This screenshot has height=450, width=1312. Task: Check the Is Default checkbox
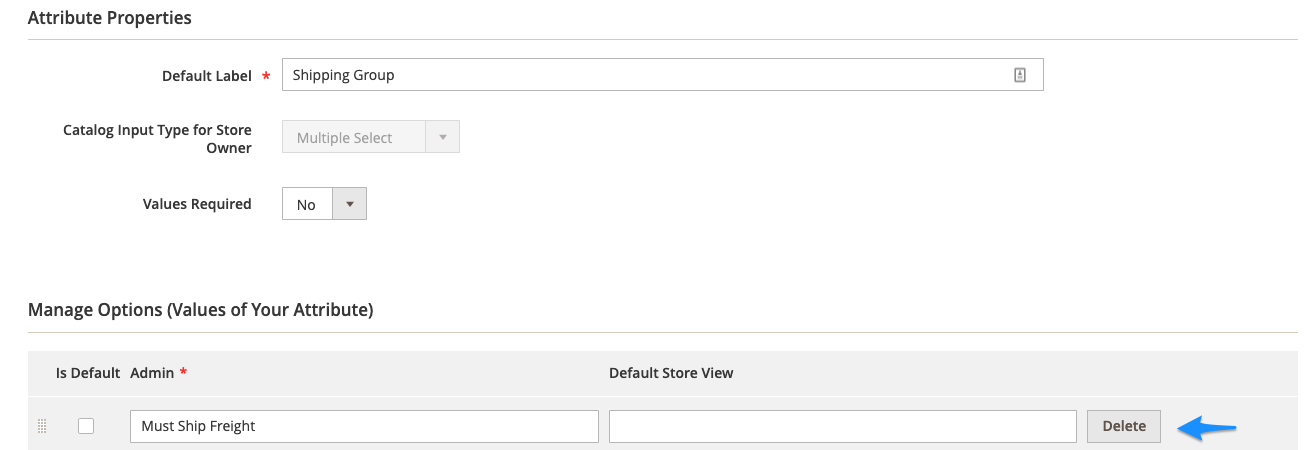86,426
